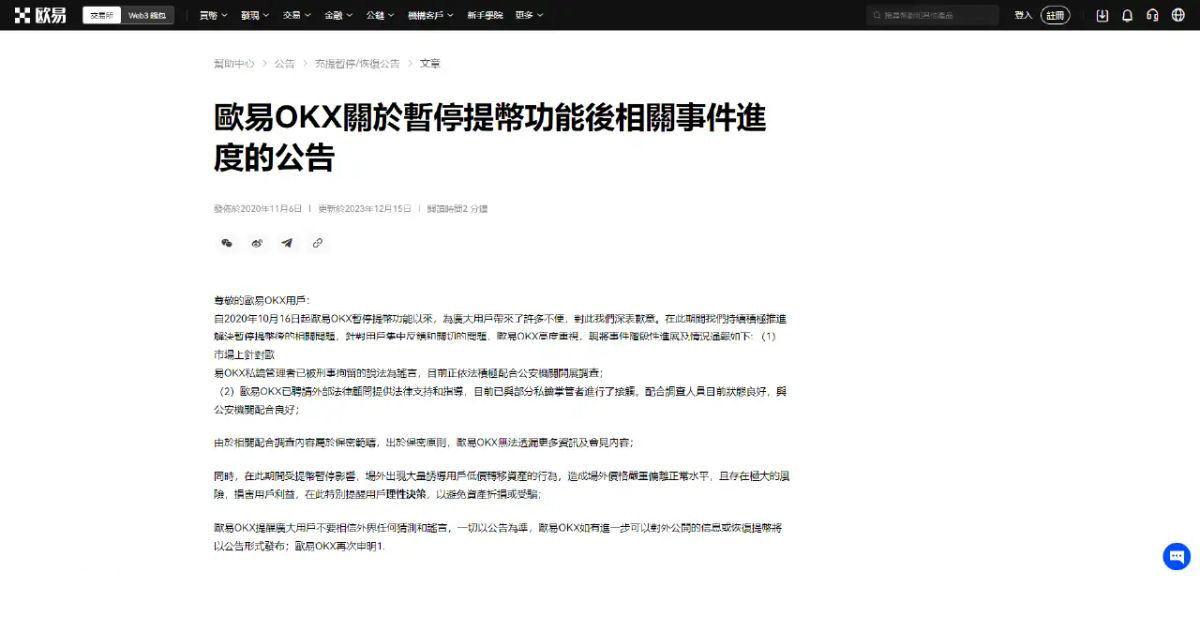1200x617 pixels.
Task: Click the OKX 欧易 logo
Action: point(40,15)
